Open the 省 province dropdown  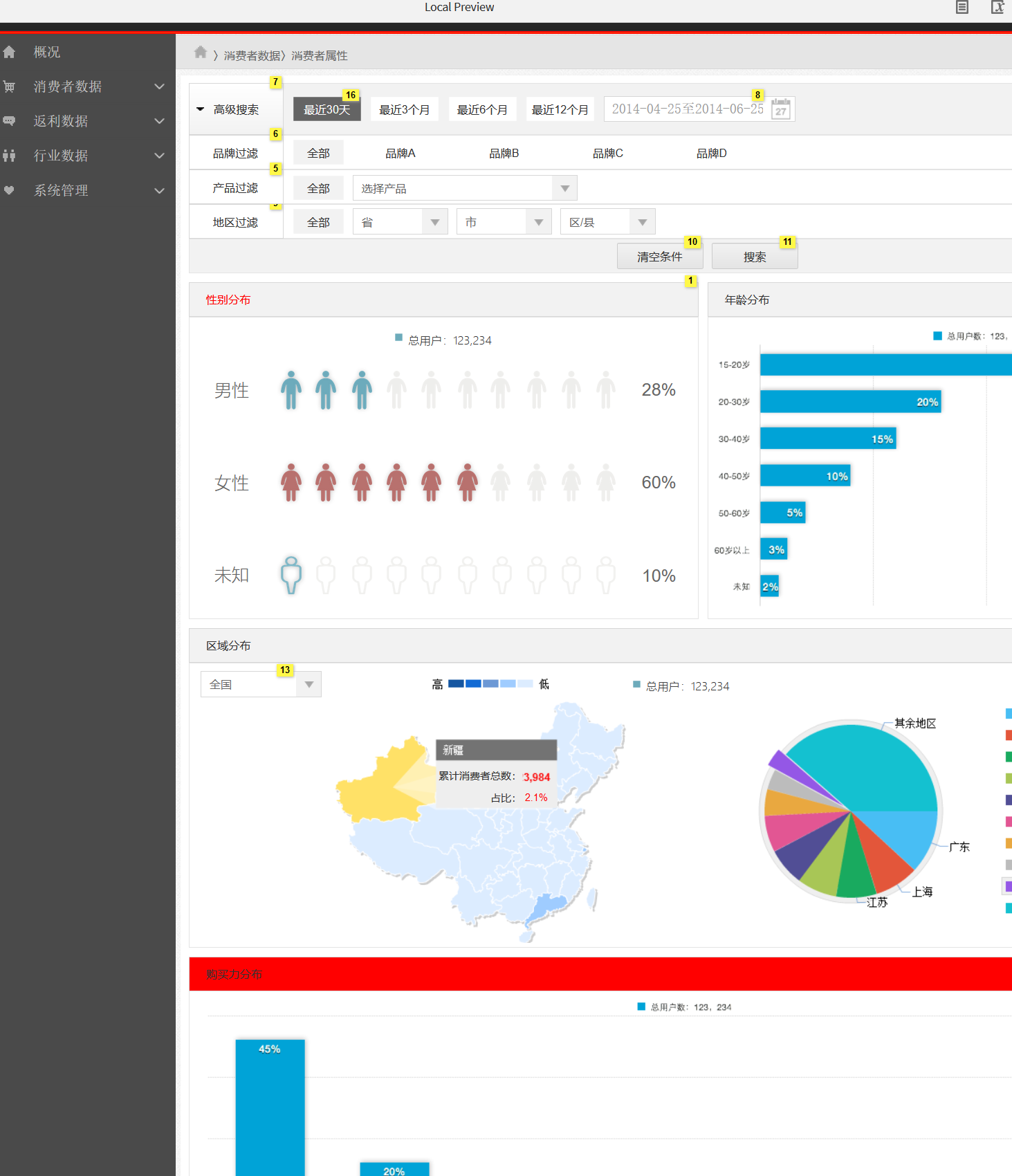click(x=401, y=222)
